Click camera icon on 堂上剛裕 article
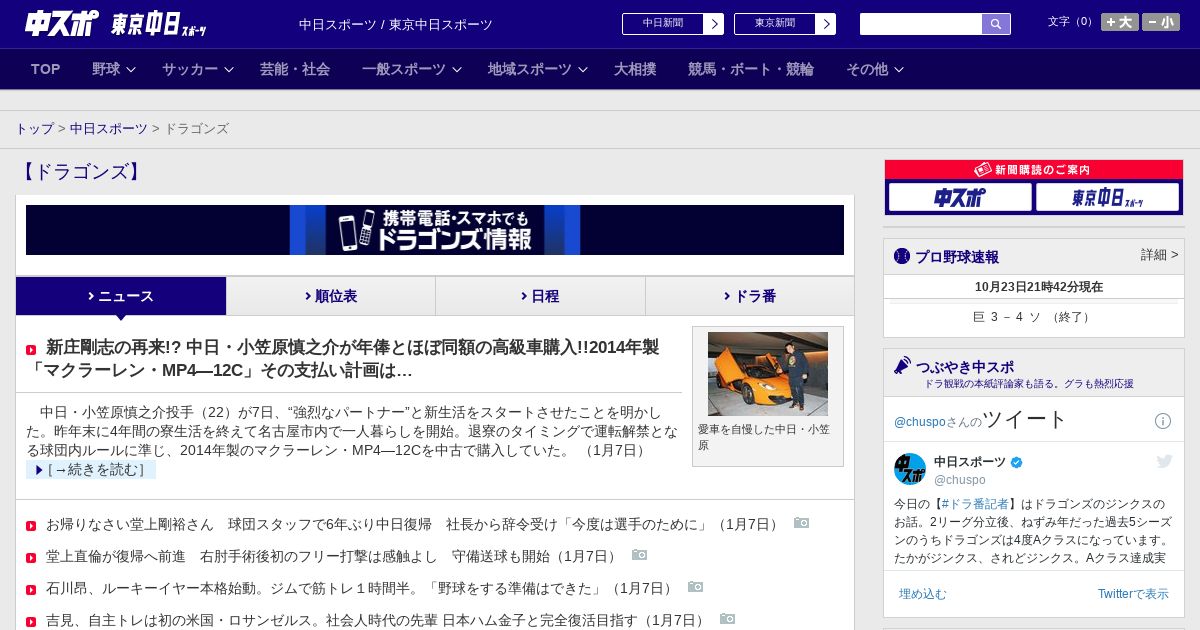 point(801,523)
